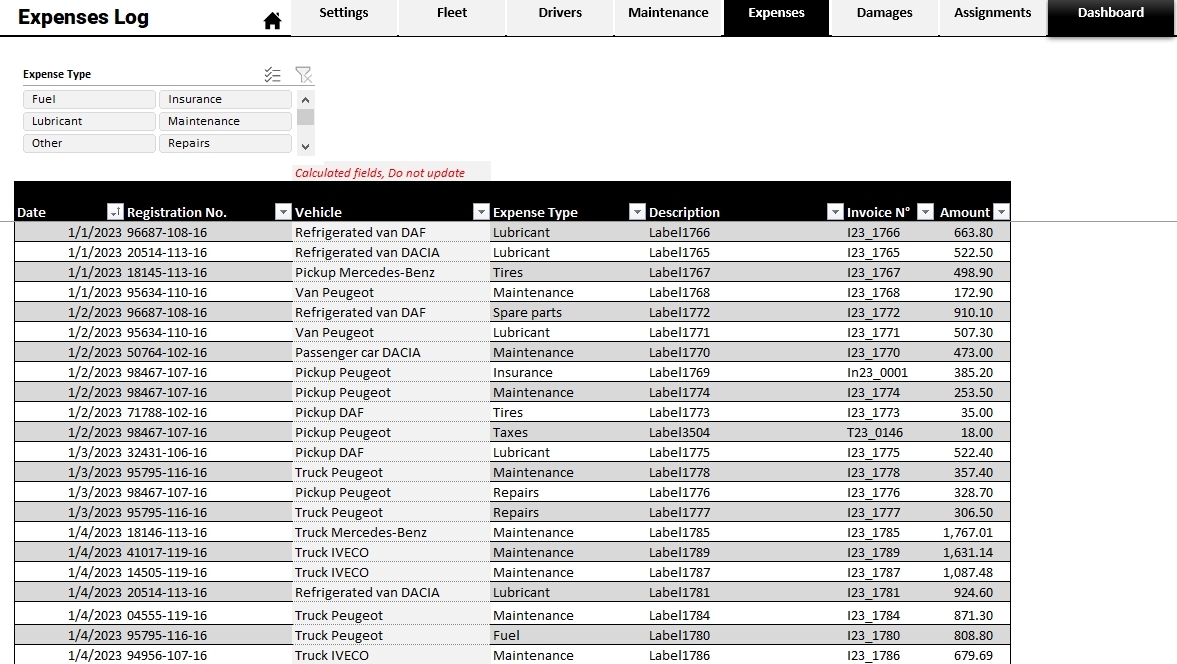Toggle multi-select in Expense Type slicer
The height and width of the screenshot is (664, 1177).
click(x=272, y=74)
